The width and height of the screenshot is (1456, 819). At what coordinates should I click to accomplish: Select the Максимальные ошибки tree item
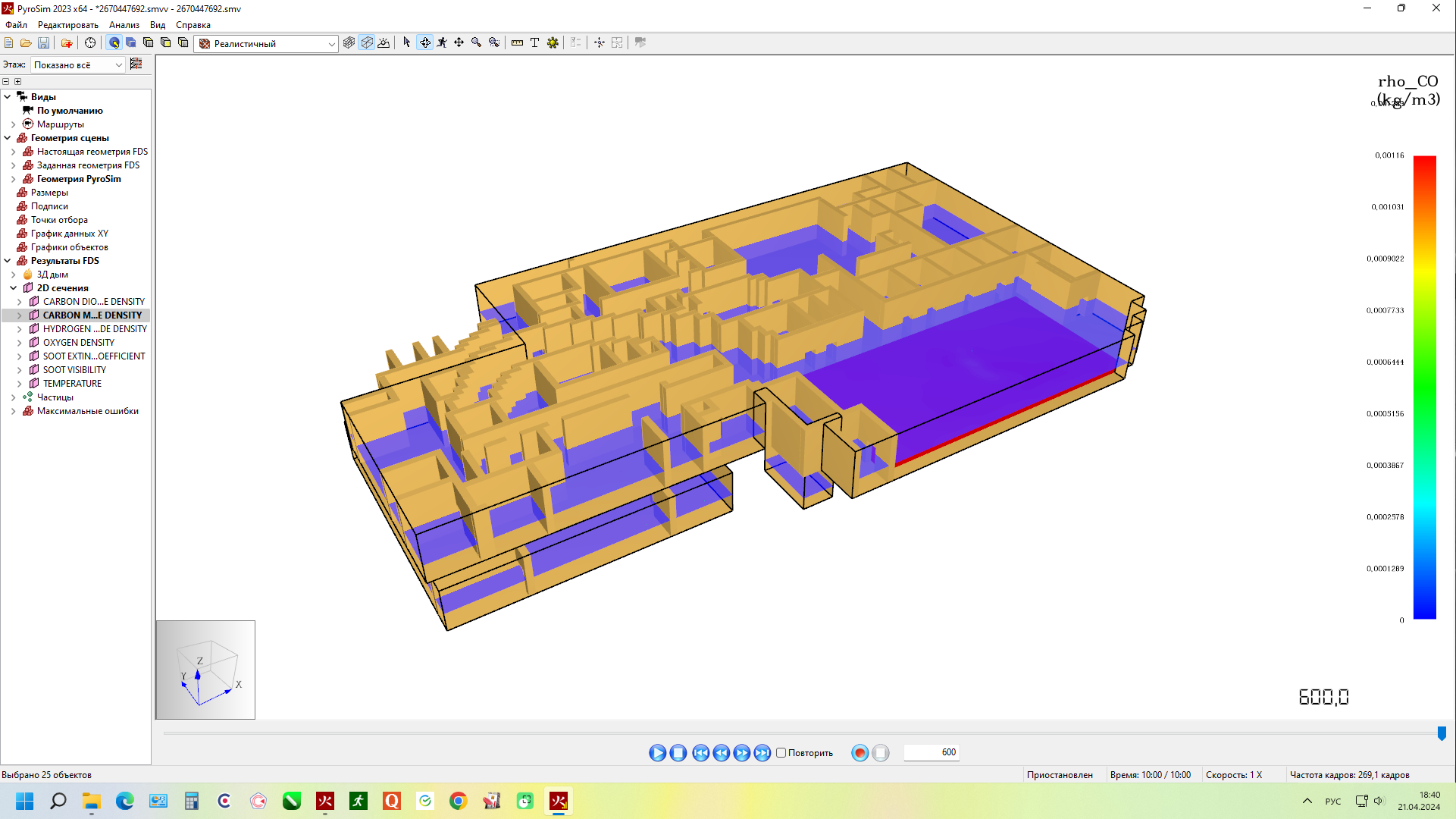[x=88, y=411]
